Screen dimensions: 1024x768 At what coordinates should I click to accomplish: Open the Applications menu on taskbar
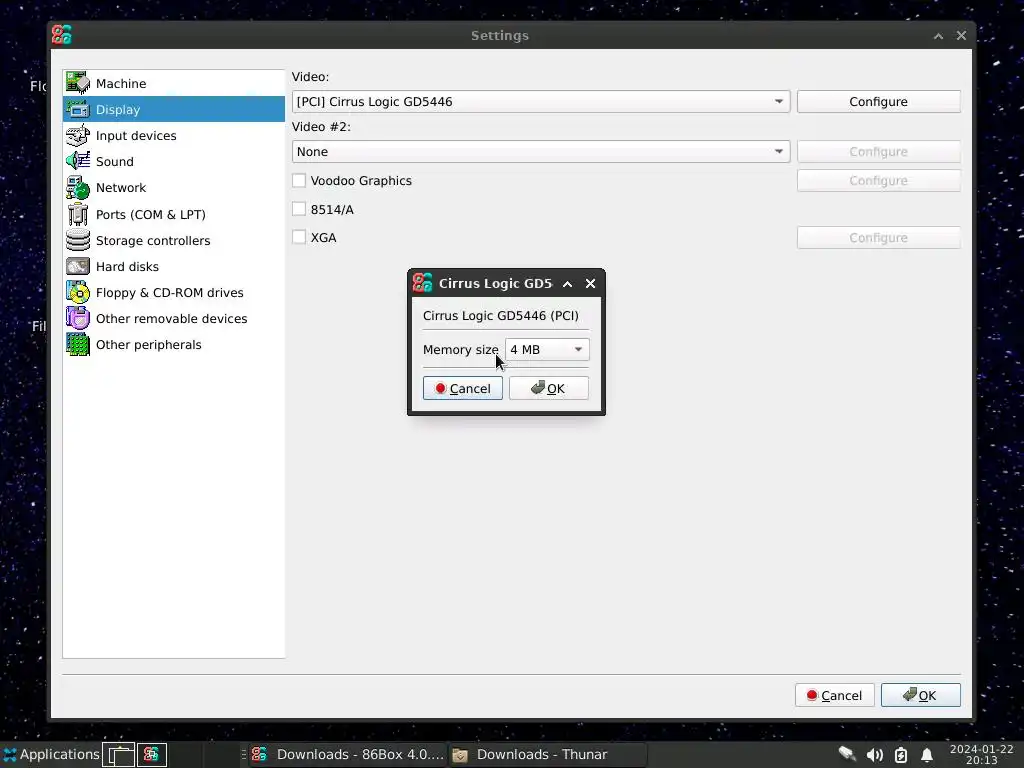(x=51, y=754)
